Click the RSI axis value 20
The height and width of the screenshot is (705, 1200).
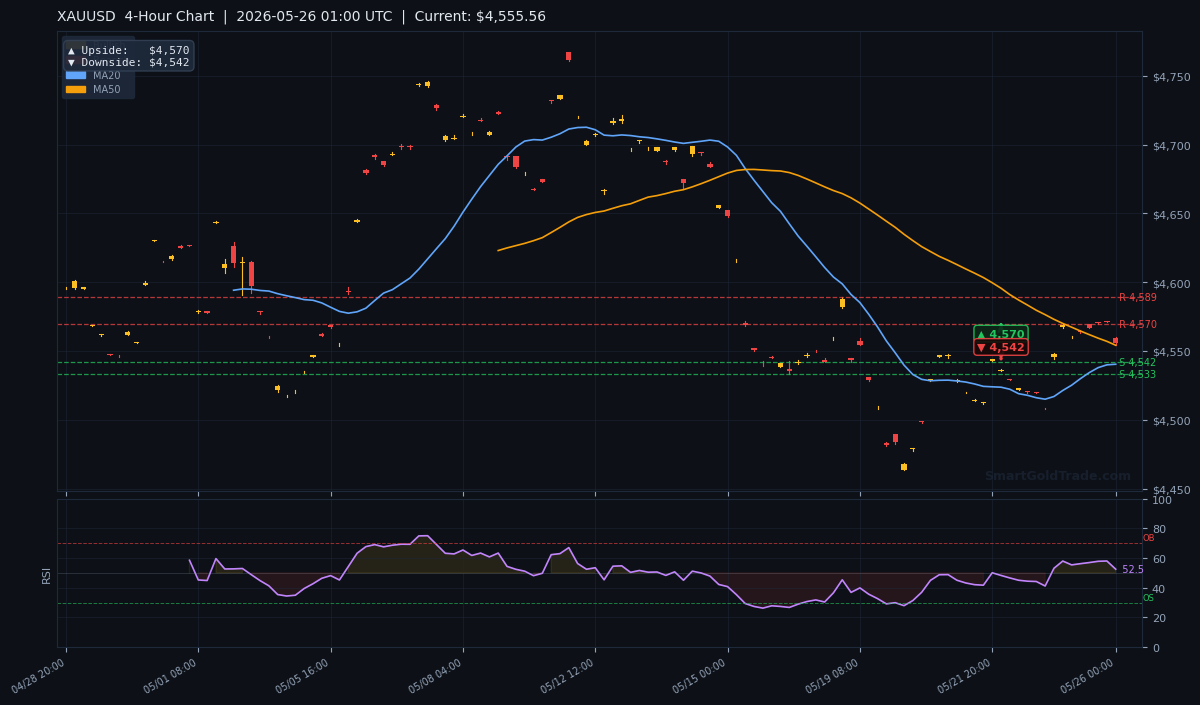click(x=1159, y=618)
